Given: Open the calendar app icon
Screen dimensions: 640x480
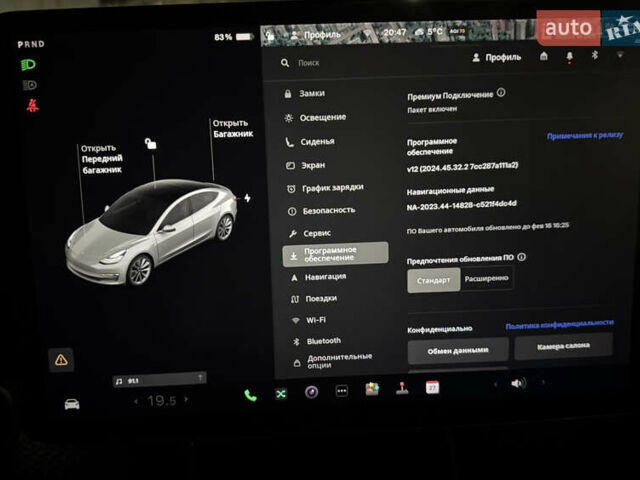Looking at the screenshot, I should click(432, 387).
